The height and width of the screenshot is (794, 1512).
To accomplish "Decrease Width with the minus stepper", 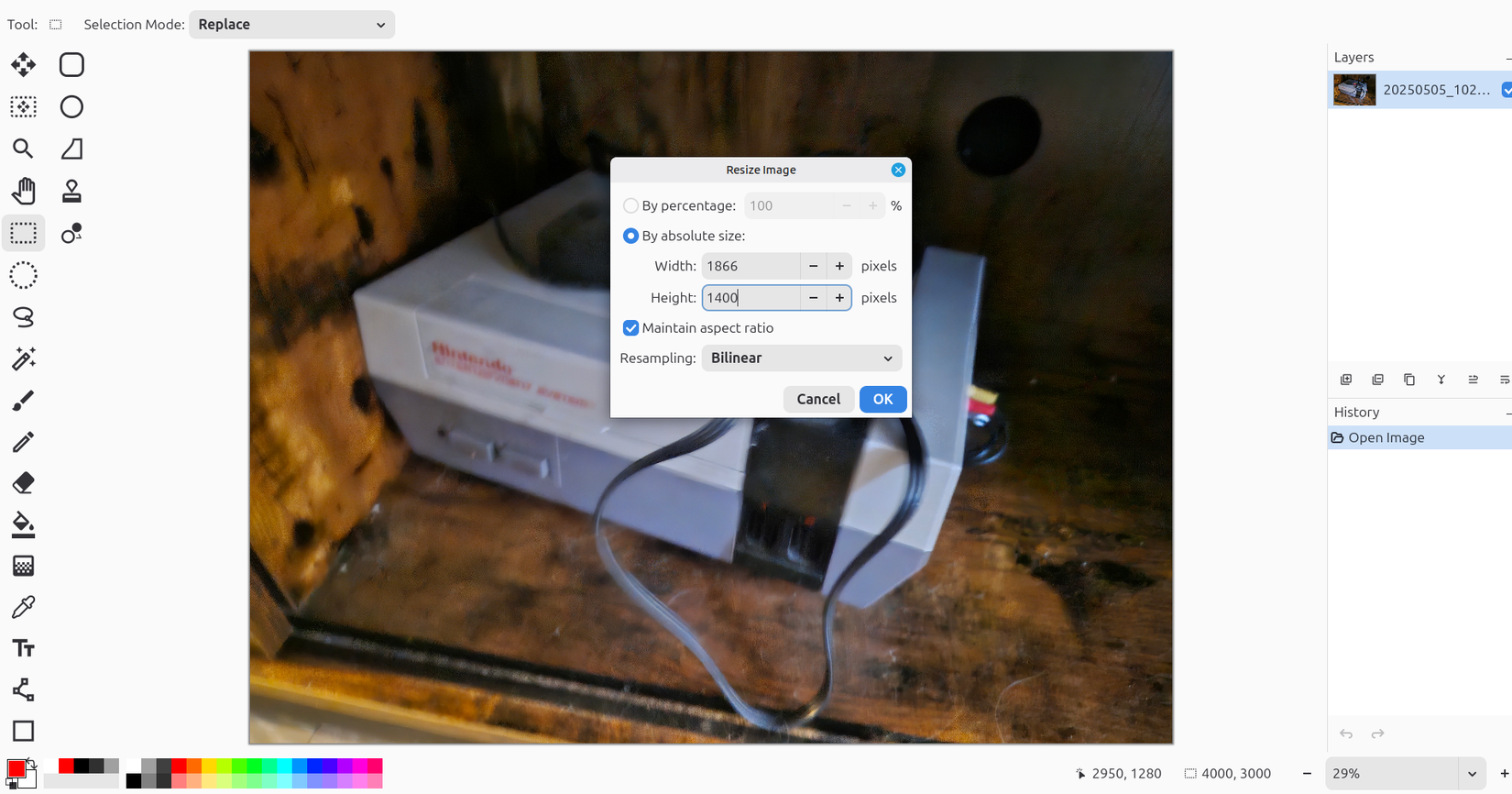I will (813, 266).
